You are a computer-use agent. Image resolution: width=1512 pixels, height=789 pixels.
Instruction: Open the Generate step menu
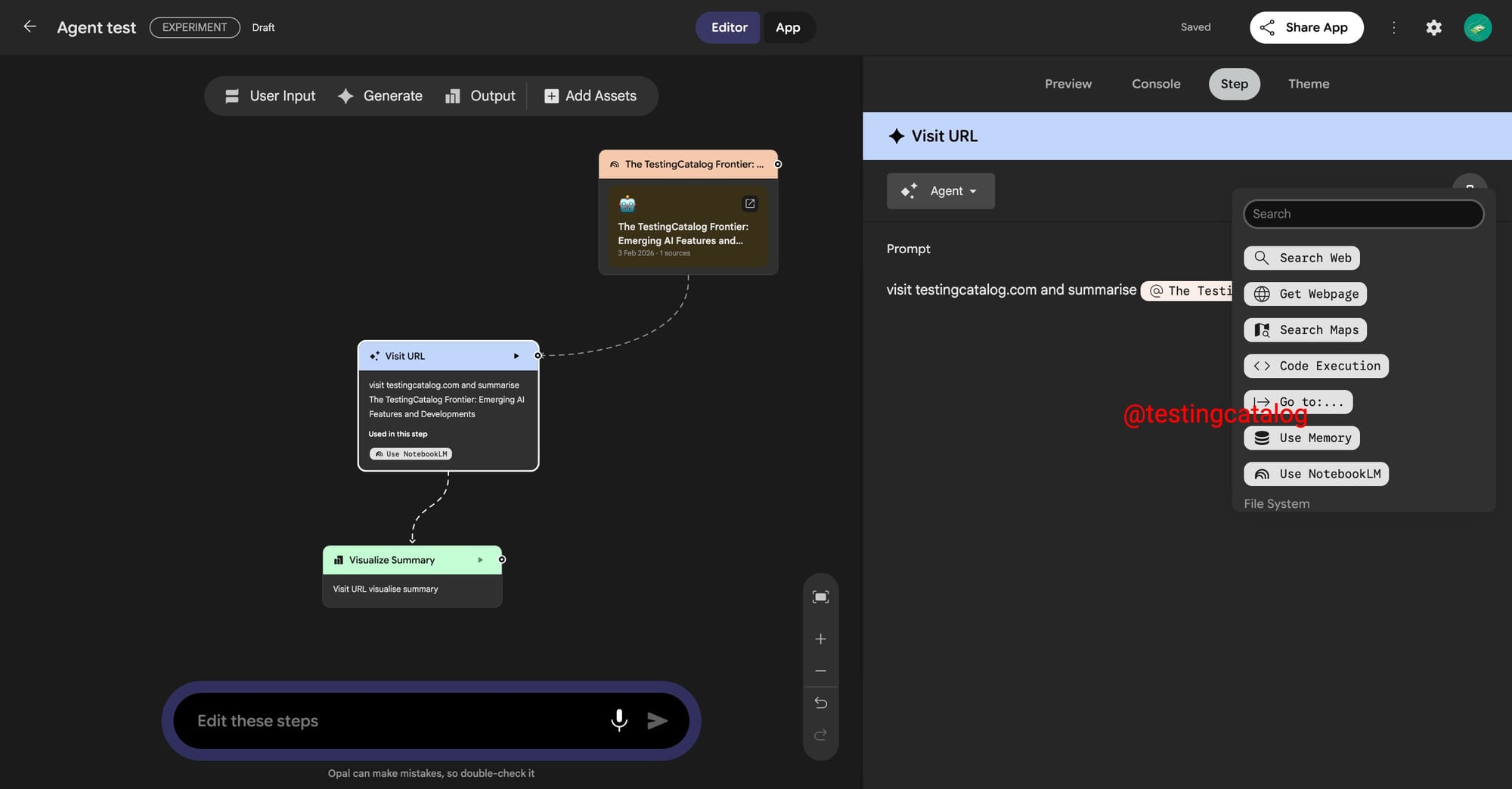coord(380,96)
